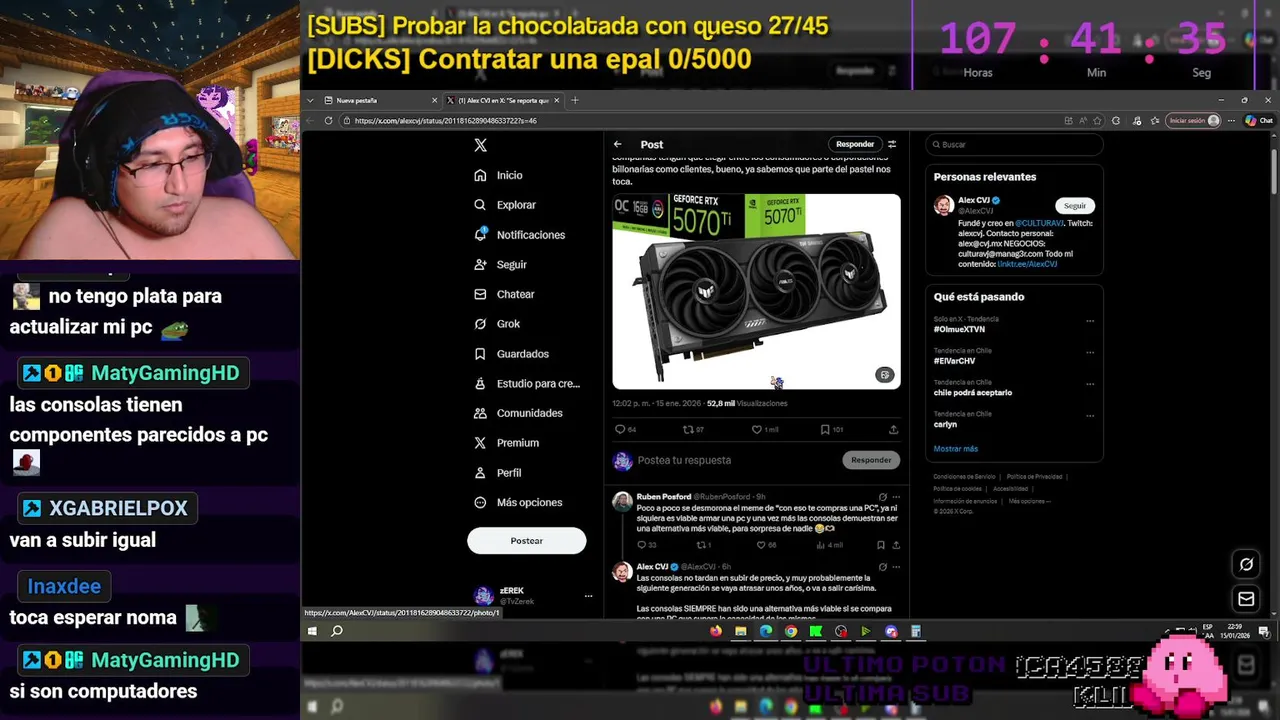Viewport: 1280px width, 720px height.
Task: Open Guardados in the X sidebar
Action: 511,354
